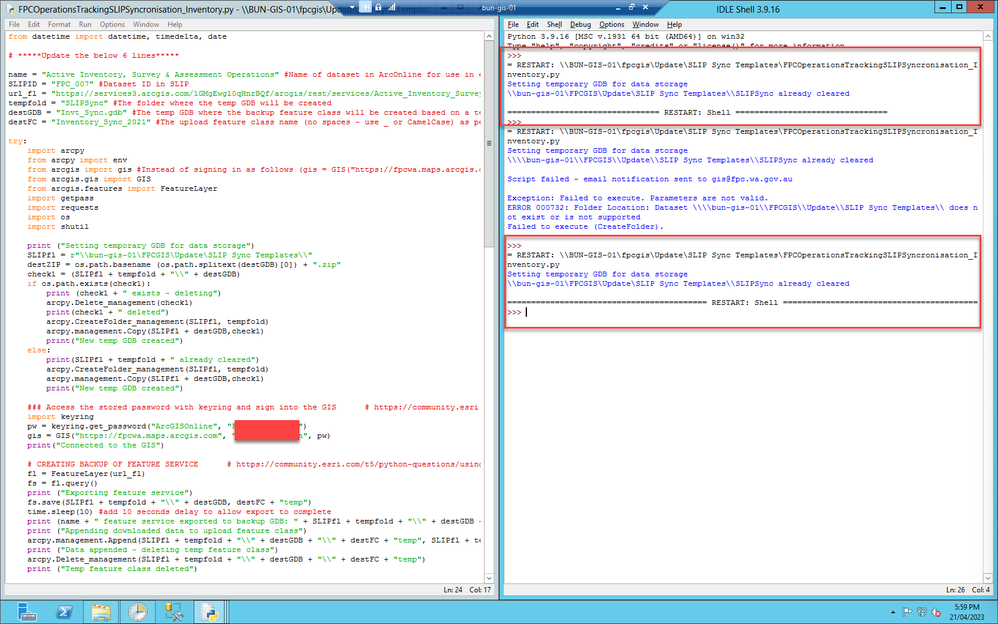Screen dimensions: 998x624
Task: Click the connection bar lock icon
Action: point(378,7)
